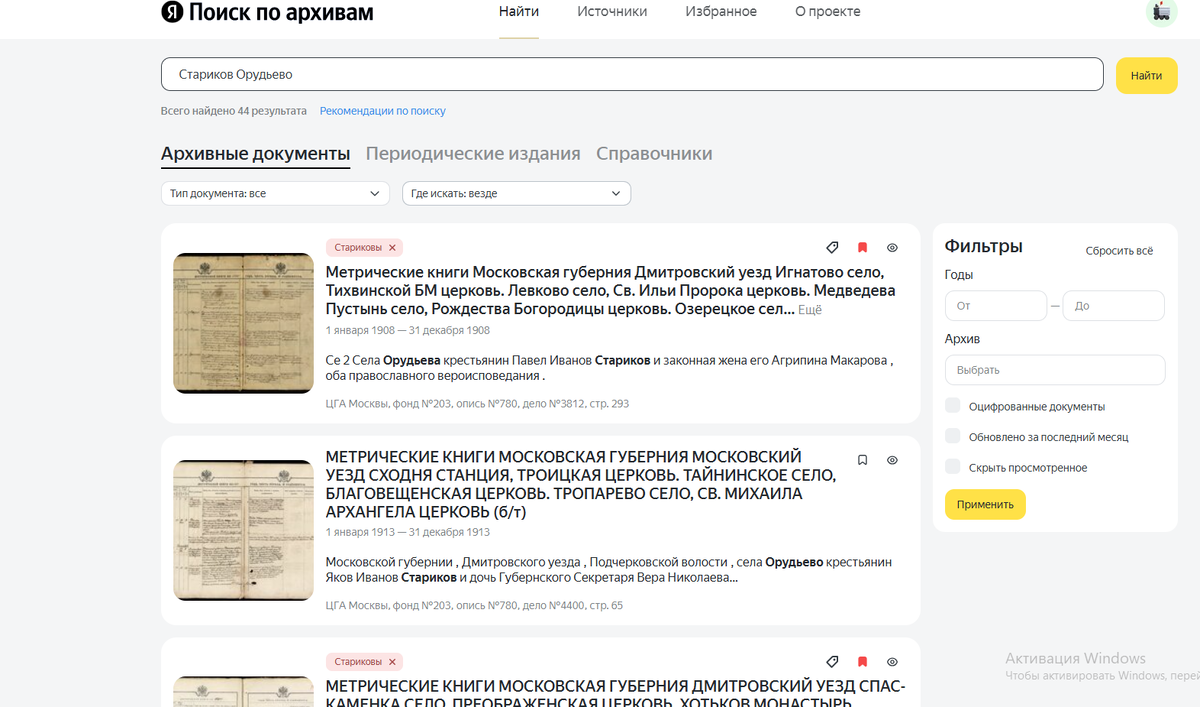The width and height of the screenshot is (1200, 707).
Task: Open the Источники menu item
Action: pyautogui.click(x=611, y=11)
